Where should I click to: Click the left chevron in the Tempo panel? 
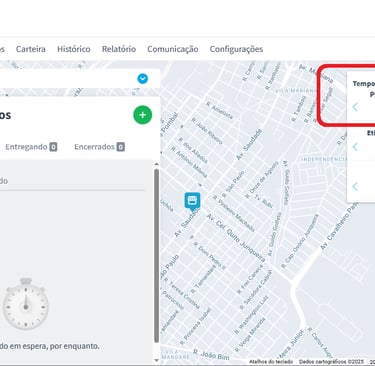[x=355, y=107]
